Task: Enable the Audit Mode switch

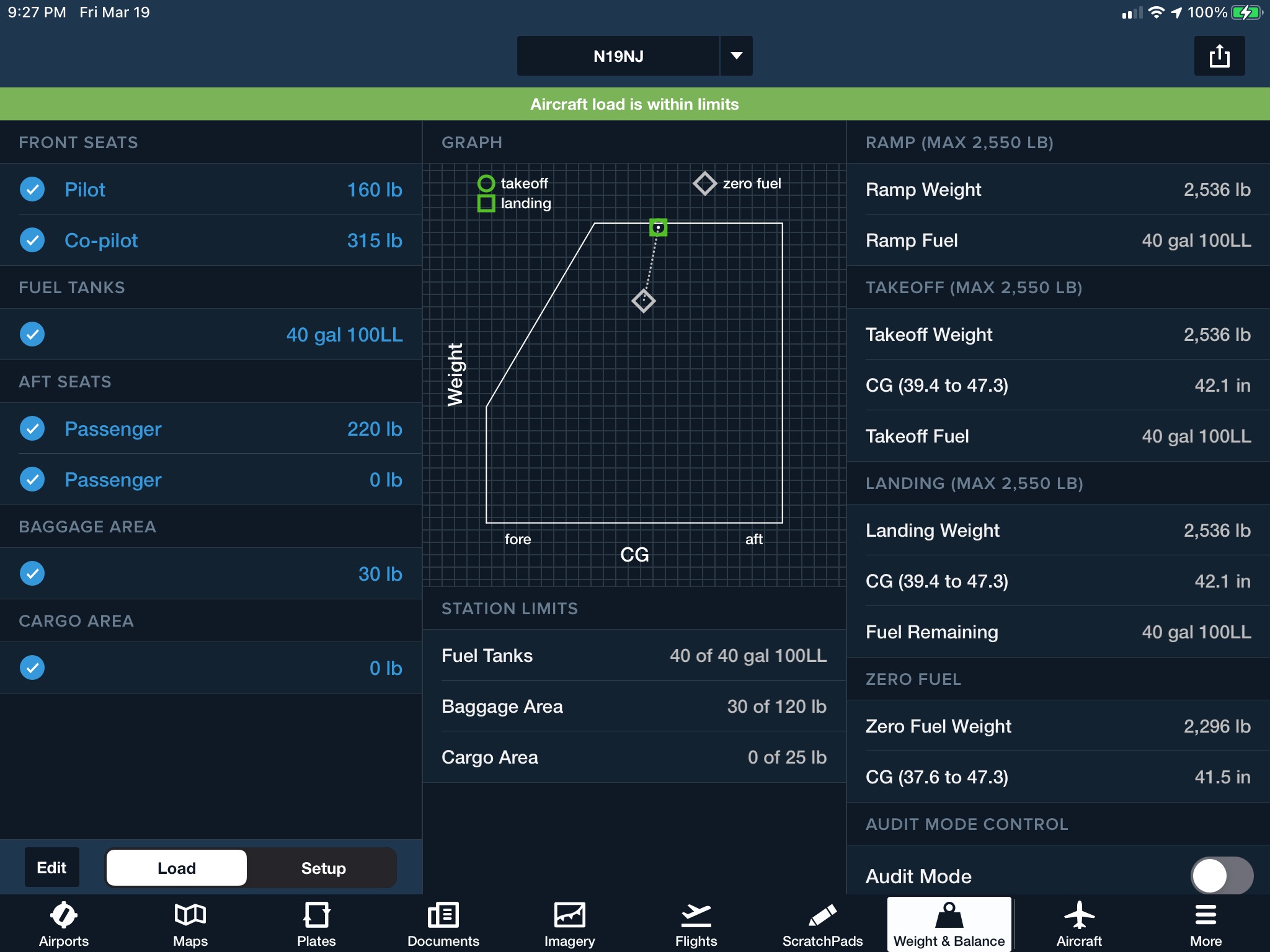Action: click(x=1221, y=875)
